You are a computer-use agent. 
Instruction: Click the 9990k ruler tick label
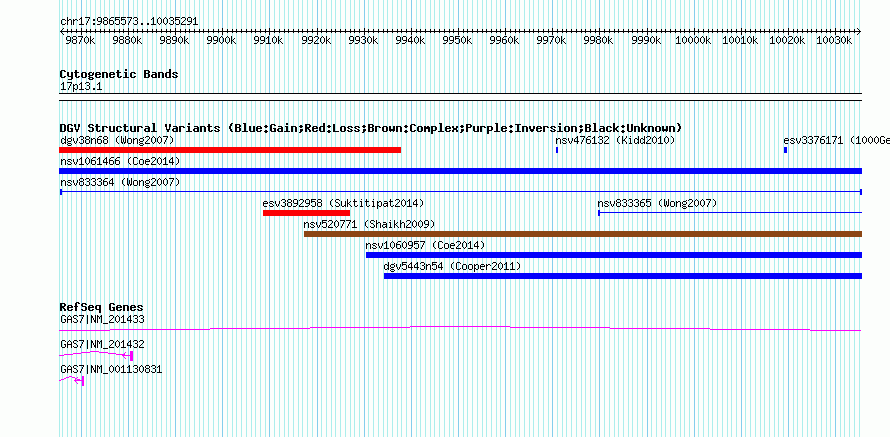646,41
